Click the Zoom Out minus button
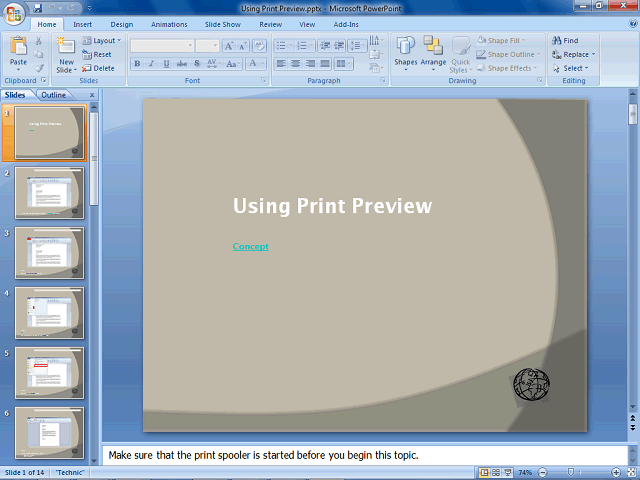Image resolution: width=640 pixels, height=480 pixels. tap(542, 472)
